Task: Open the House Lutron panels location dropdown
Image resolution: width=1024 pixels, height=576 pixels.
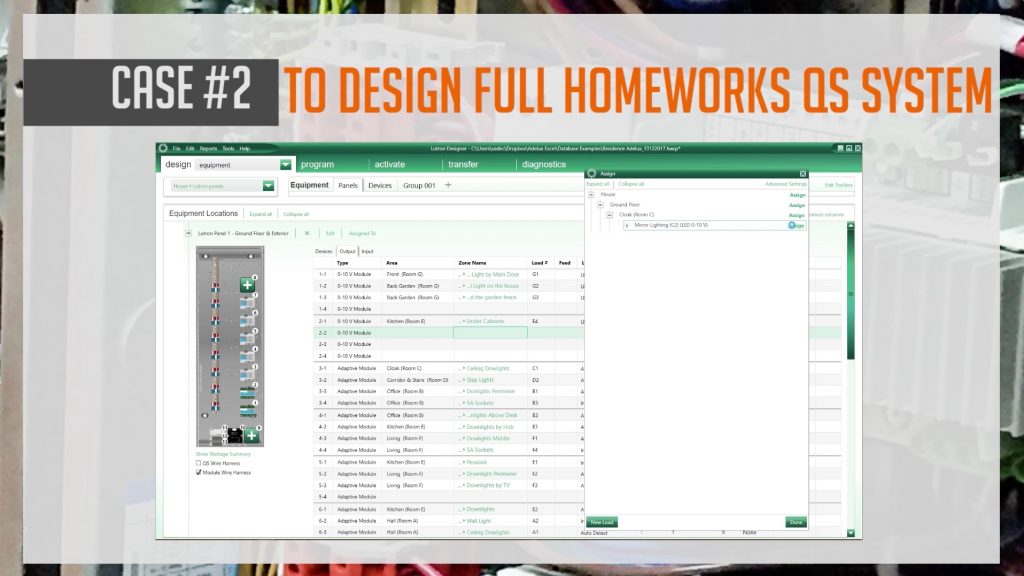Action: tap(268, 186)
